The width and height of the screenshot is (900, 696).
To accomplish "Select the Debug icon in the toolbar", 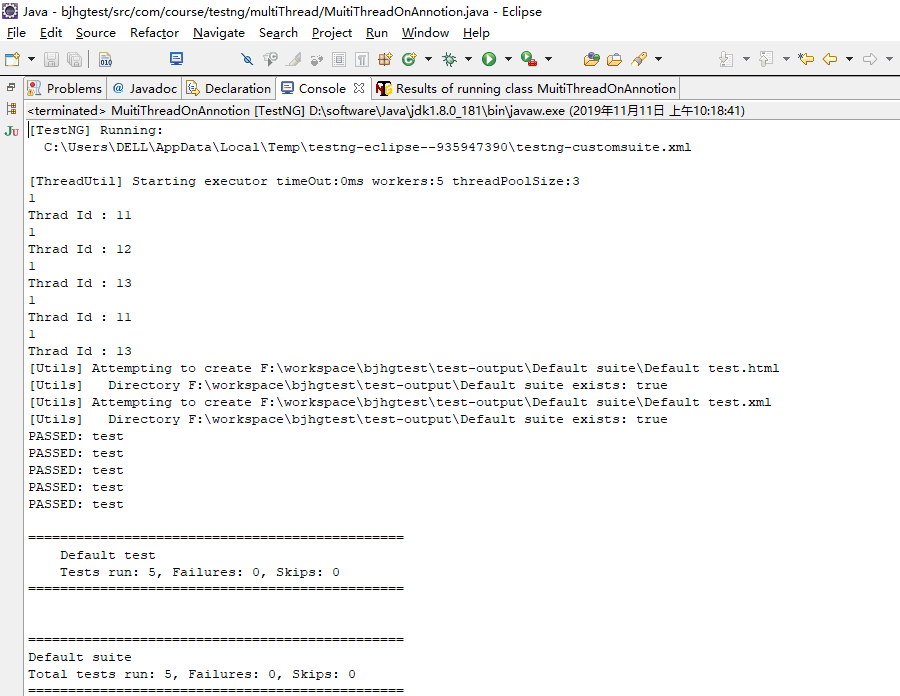I will point(448,60).
